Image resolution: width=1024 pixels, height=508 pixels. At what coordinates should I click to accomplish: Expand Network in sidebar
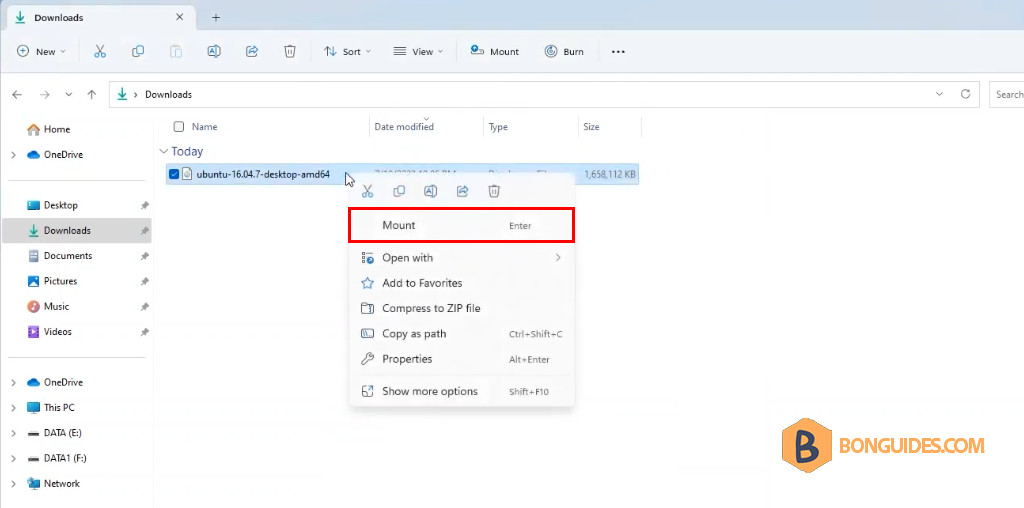[x=14, y=484]
